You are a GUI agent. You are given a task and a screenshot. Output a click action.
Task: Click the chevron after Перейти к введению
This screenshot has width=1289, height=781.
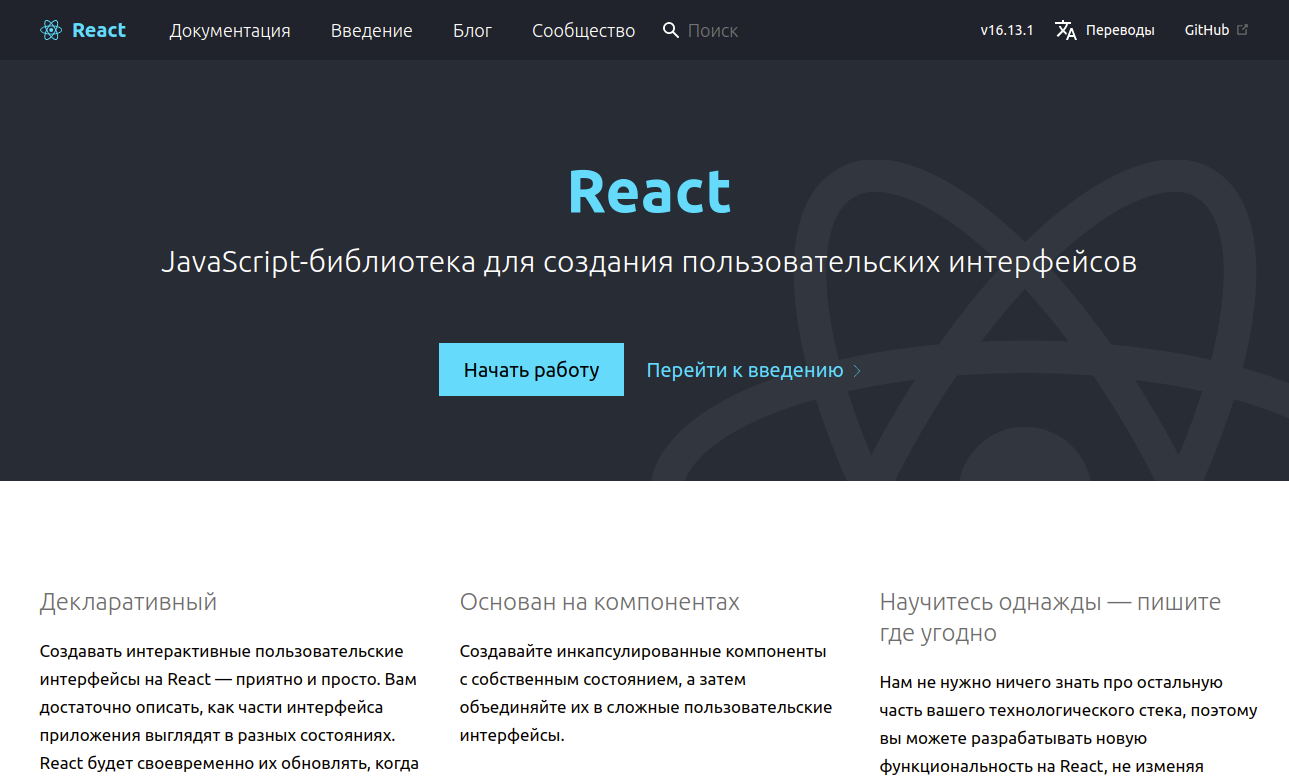857,371
